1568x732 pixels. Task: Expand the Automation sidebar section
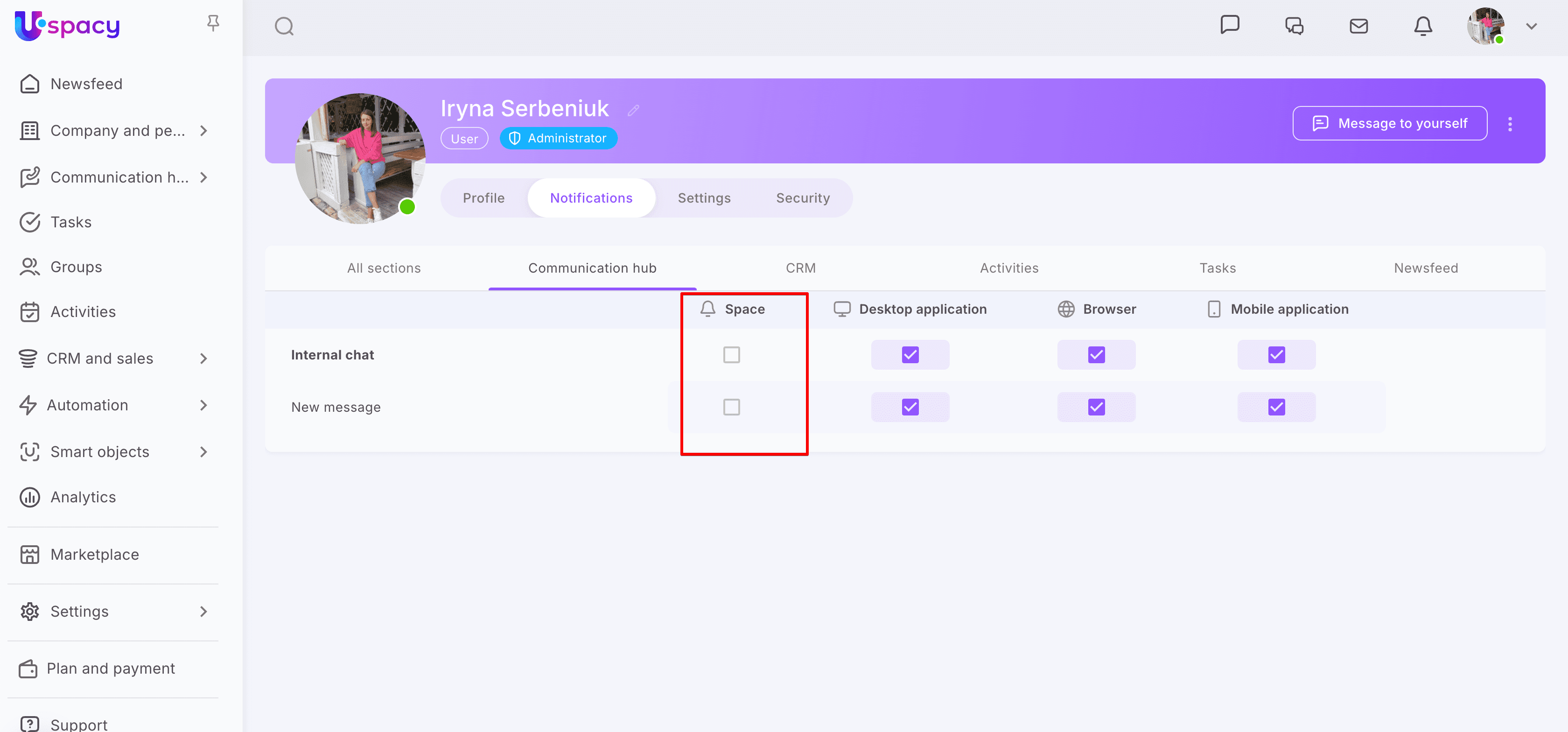coord(204,406)
